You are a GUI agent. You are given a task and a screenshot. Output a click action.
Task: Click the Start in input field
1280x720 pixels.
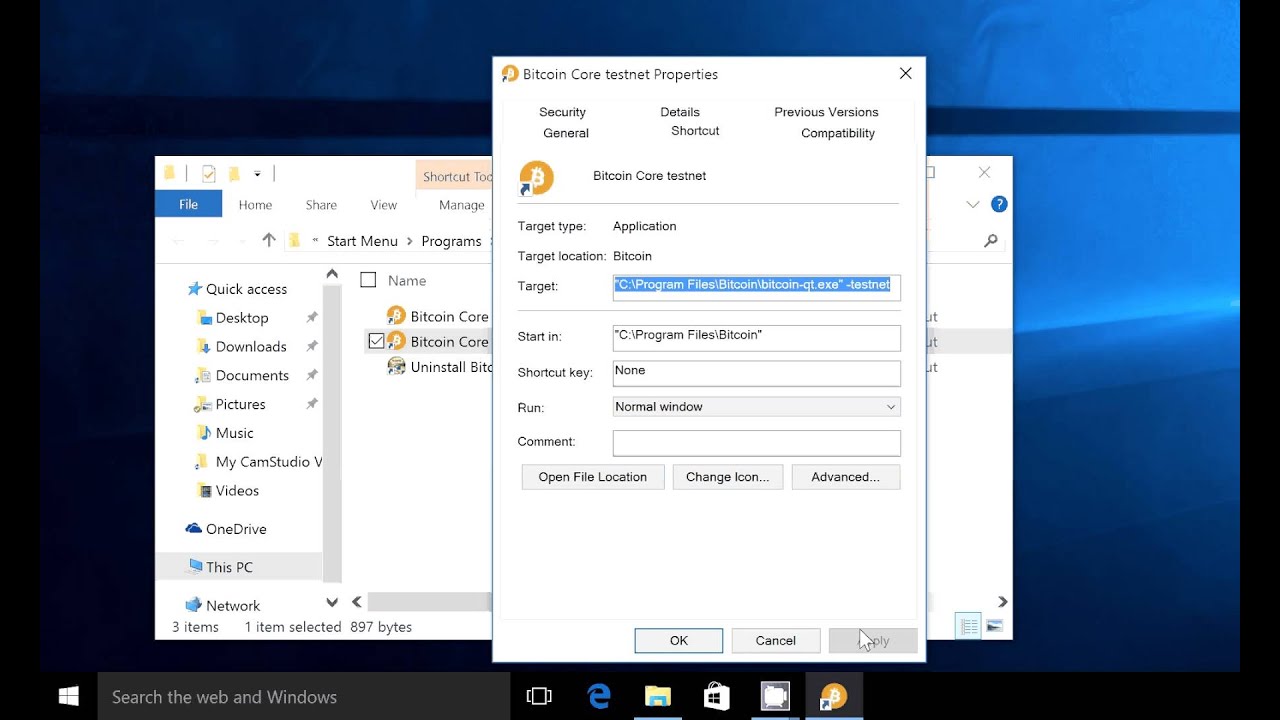[x=756, y=338]
